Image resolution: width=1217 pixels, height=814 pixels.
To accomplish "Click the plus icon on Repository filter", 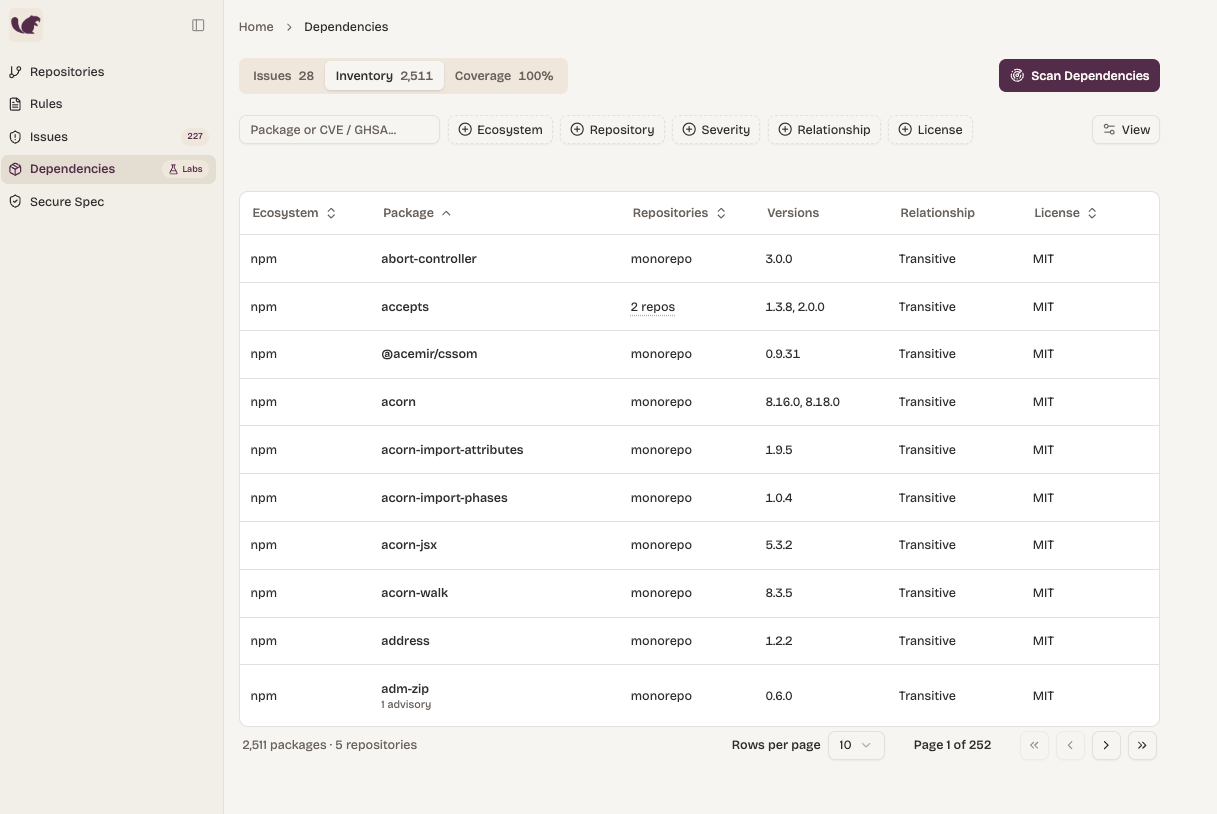I will tap(577, 130).
